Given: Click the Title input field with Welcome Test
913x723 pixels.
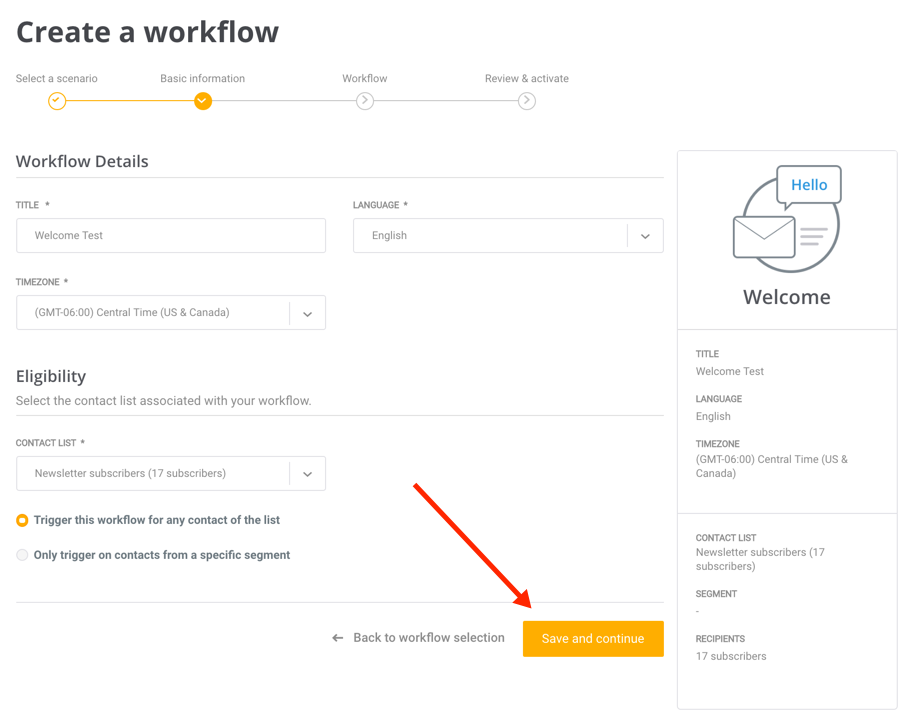Looking at the screenshot, I should click(x=171, y=236).
